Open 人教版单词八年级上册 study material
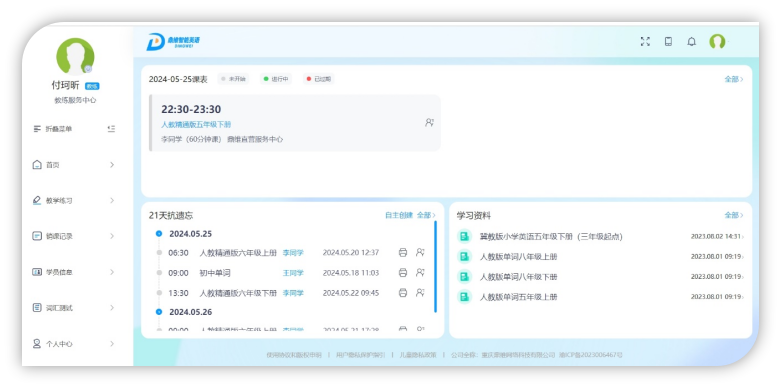This screenshot has height=389, width=783. coord(518,257)
